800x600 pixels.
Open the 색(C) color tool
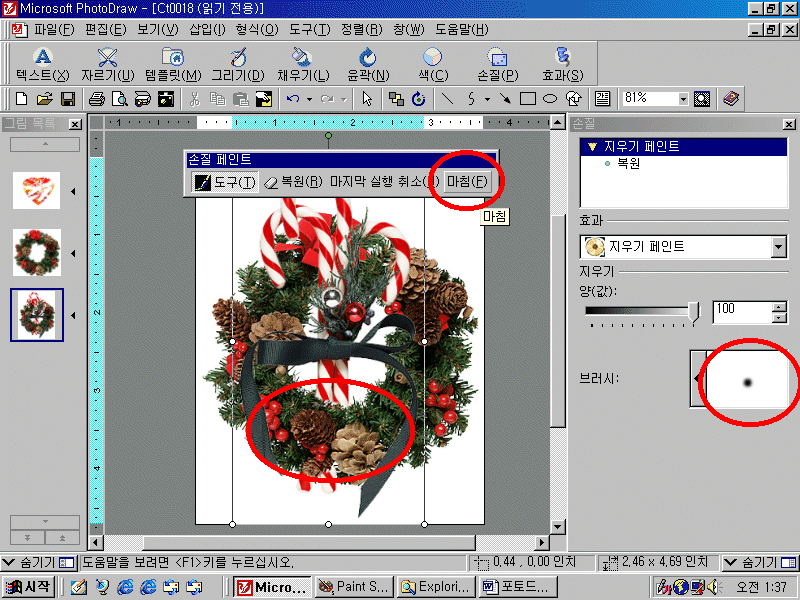click(433, 65)
